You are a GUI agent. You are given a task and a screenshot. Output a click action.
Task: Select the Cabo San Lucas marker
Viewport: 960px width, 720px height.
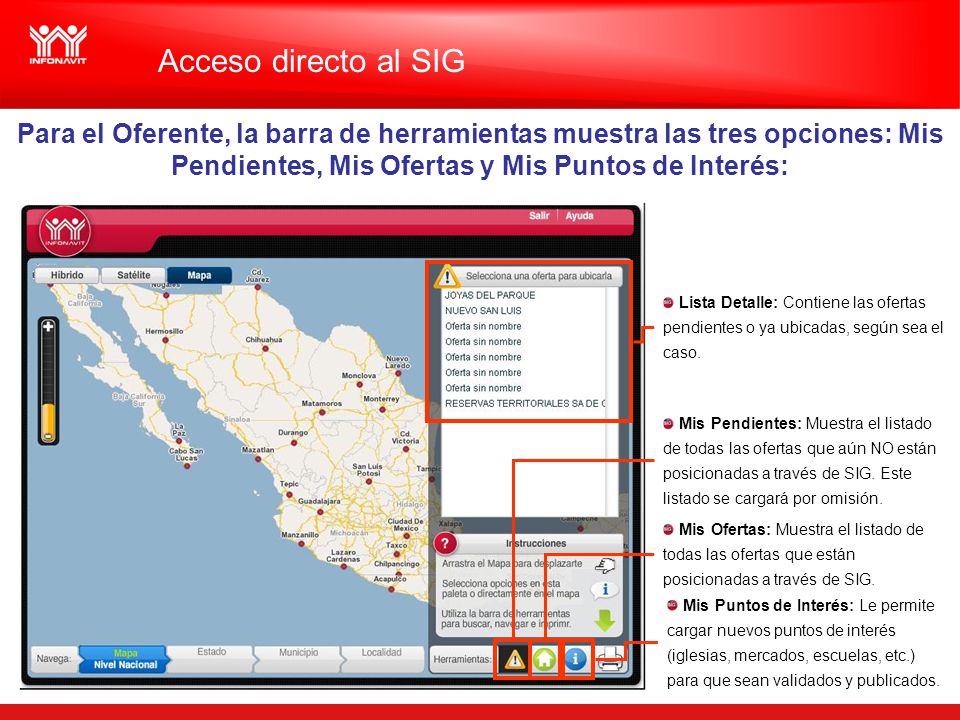point(187,466)
